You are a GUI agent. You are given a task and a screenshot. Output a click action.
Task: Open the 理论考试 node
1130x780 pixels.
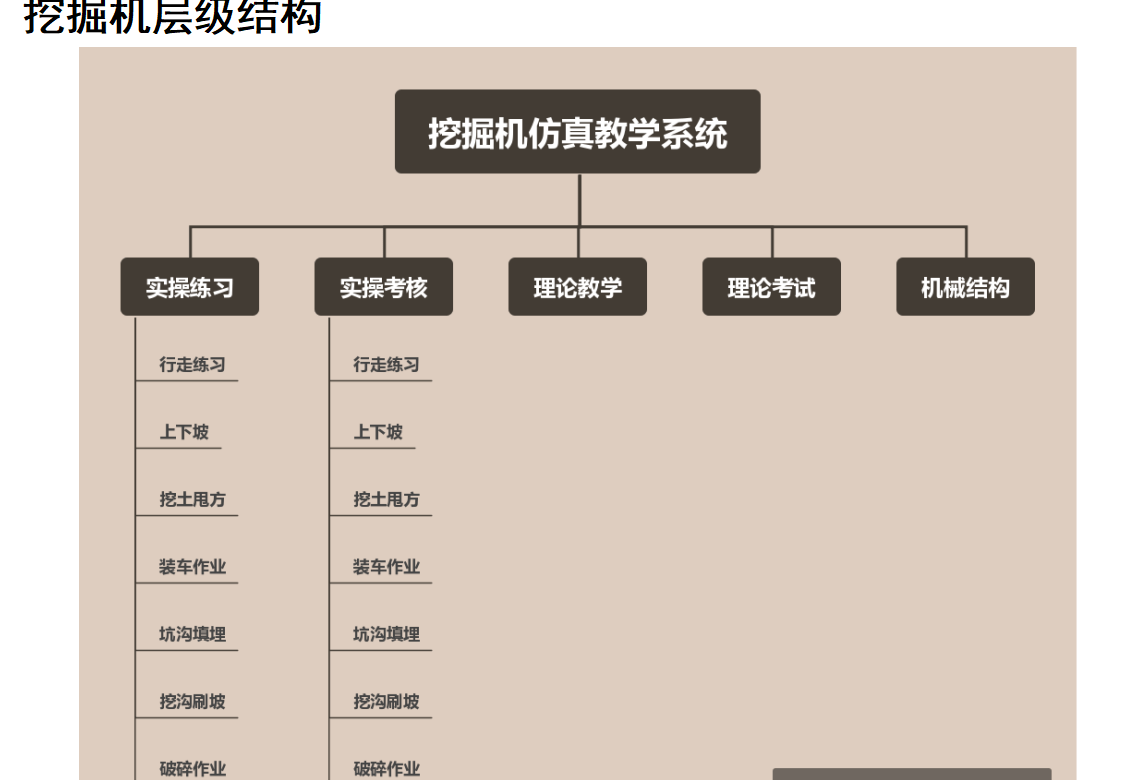coord(771,287)
